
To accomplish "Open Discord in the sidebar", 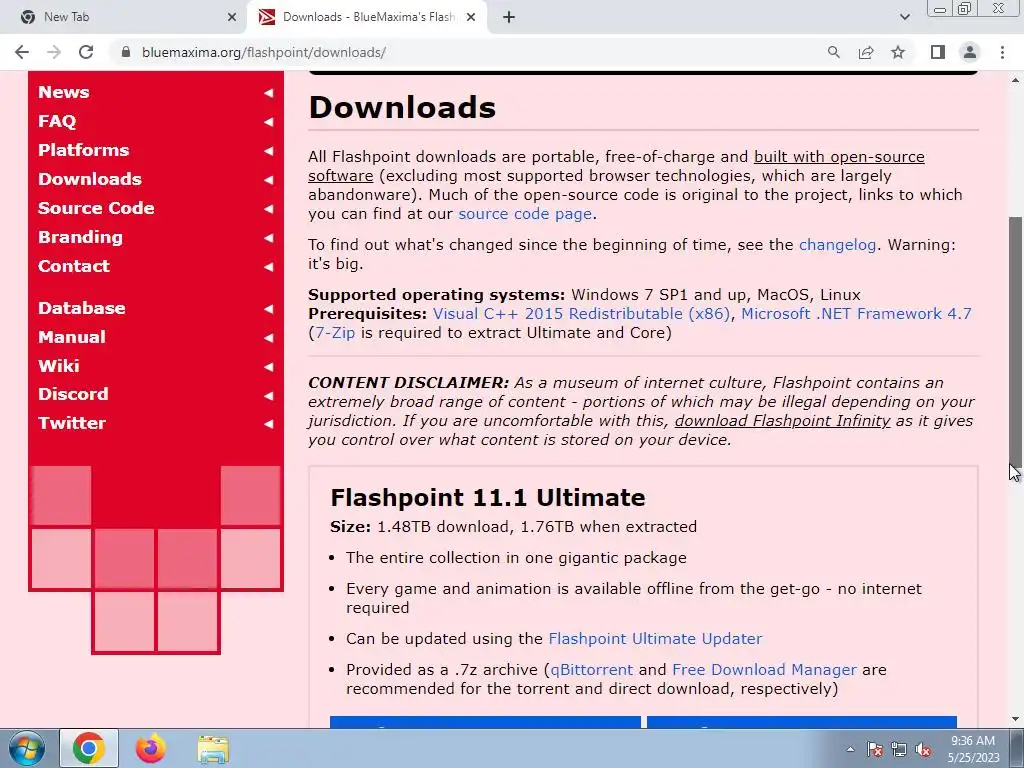I will (73, 394).
